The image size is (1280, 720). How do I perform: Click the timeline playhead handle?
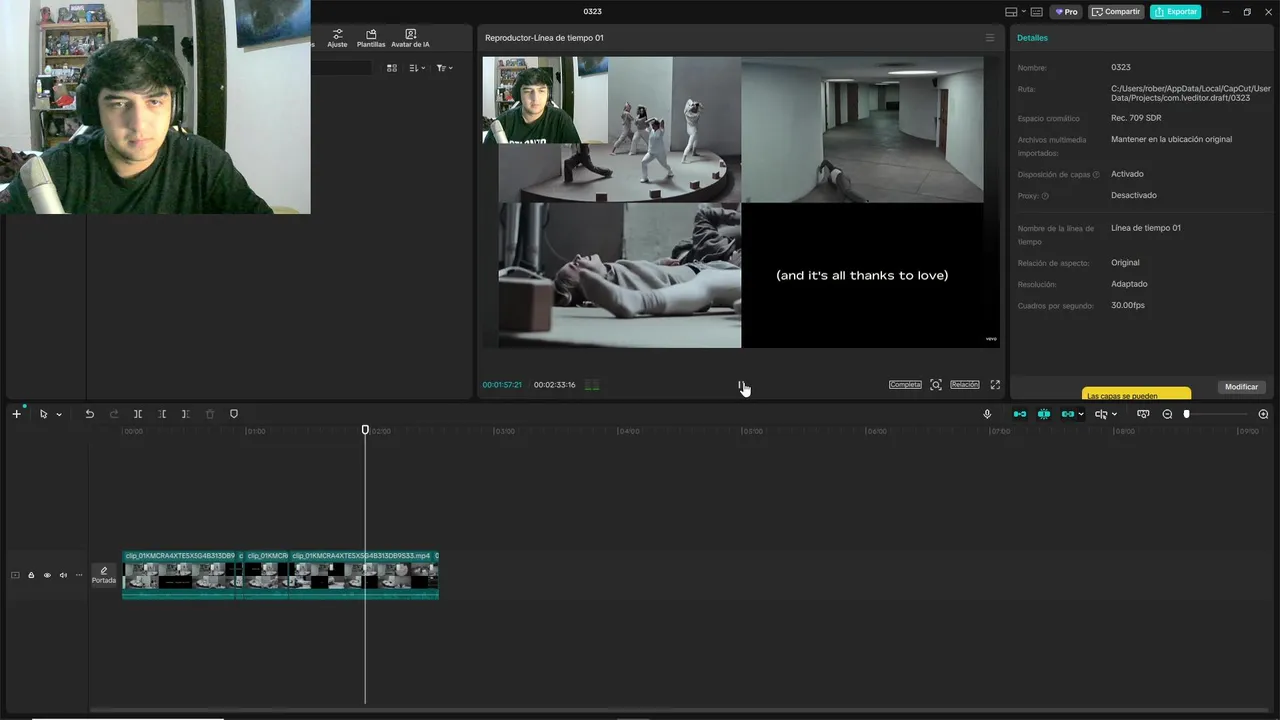click(365, 430)
